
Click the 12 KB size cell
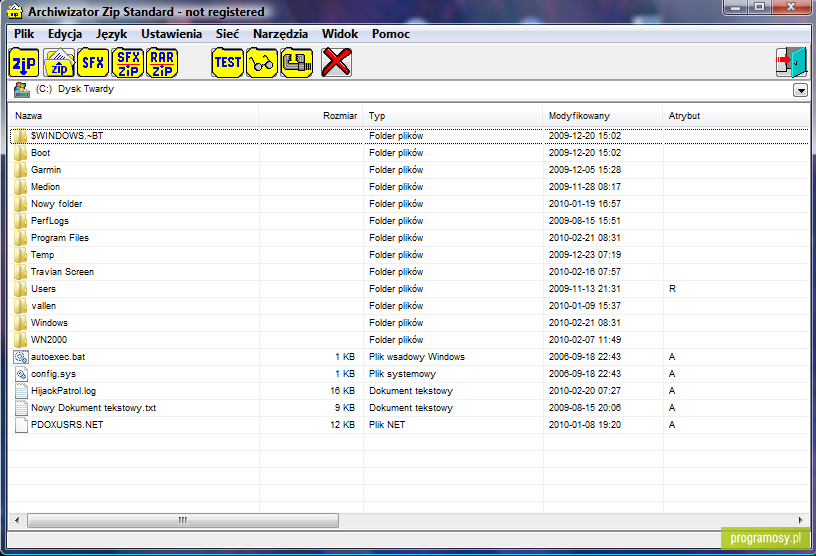[342, 425]
